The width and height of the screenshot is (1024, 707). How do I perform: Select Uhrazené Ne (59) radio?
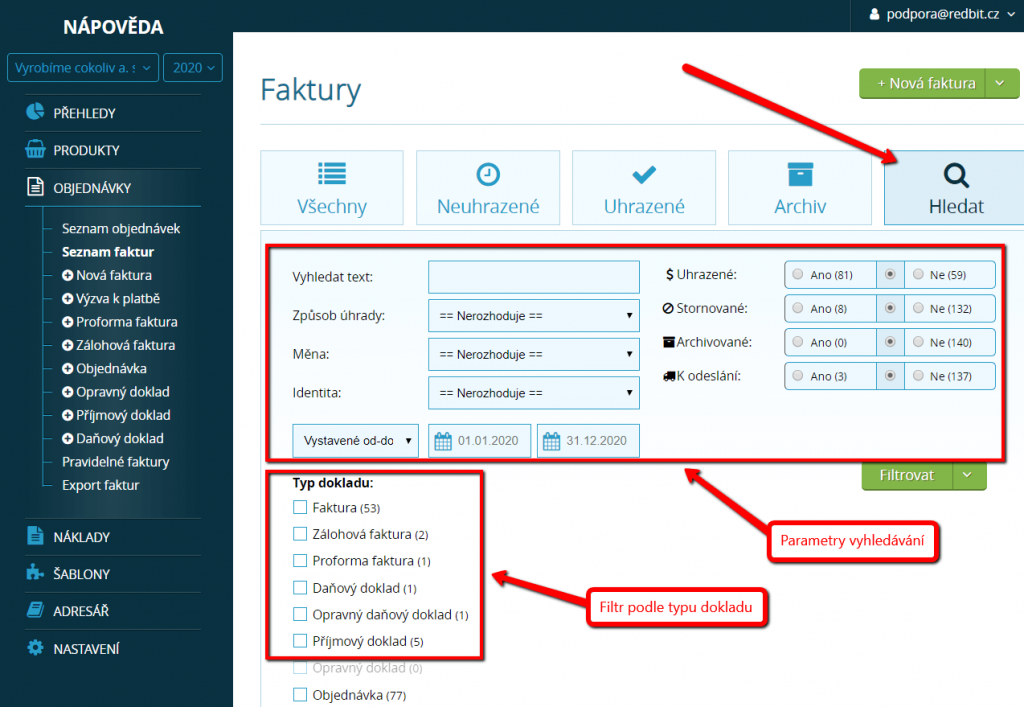[x=918, y=274]
